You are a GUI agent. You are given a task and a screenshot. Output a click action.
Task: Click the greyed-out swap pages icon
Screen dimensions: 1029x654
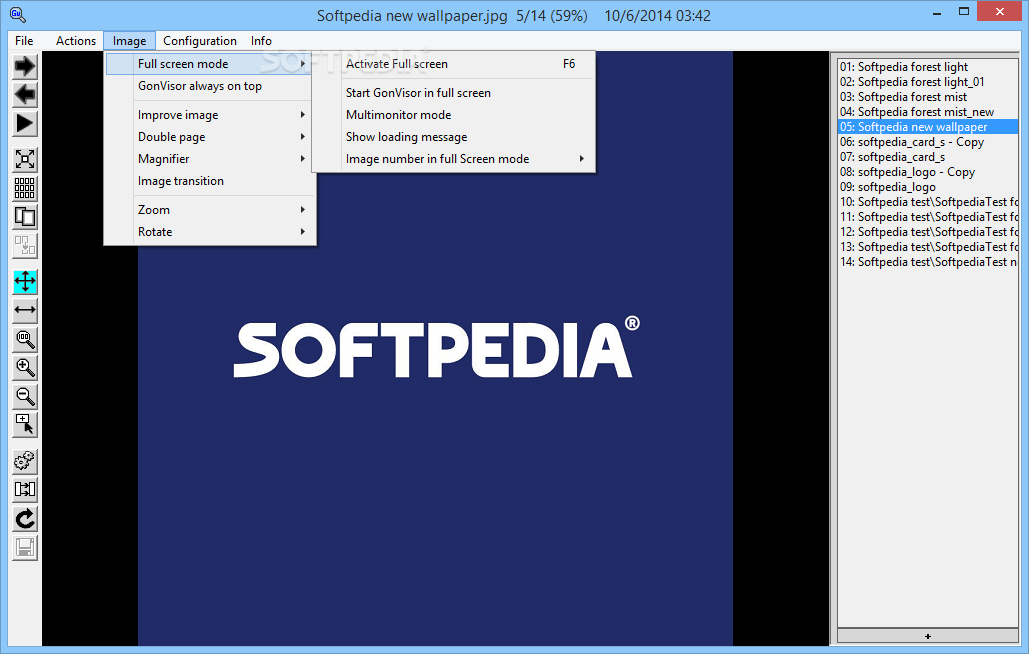[x=25, y=246]
